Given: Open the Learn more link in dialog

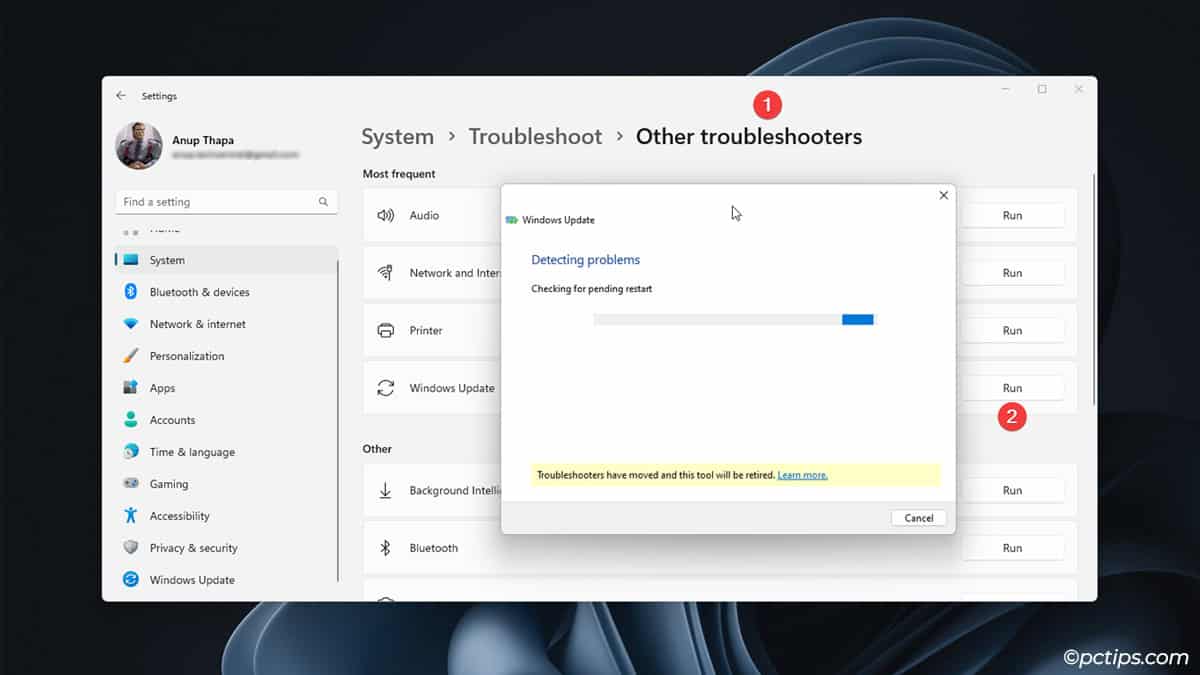Looking at the screenshot, I should [x=802, y=475].
